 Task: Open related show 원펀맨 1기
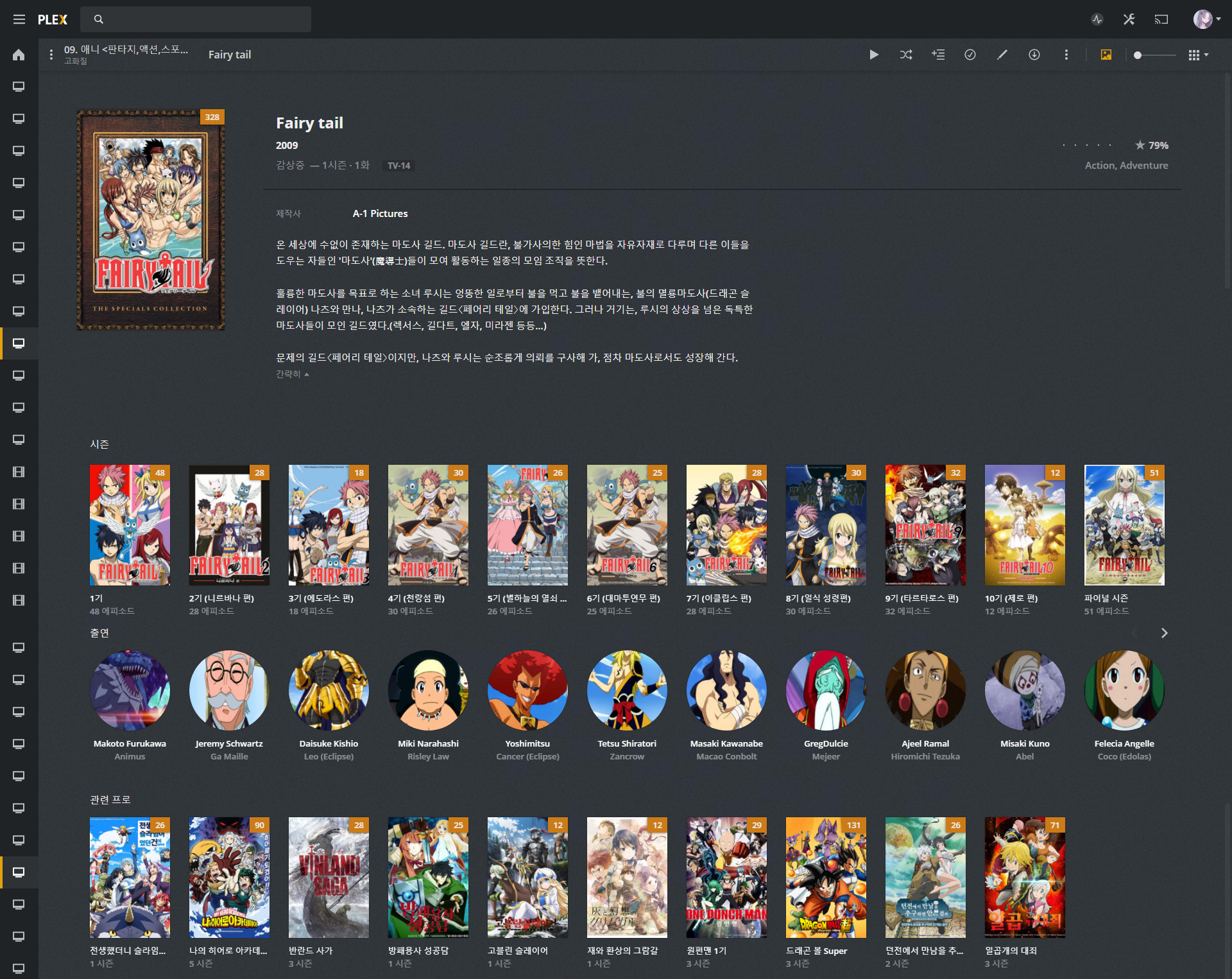pos(726,877)
